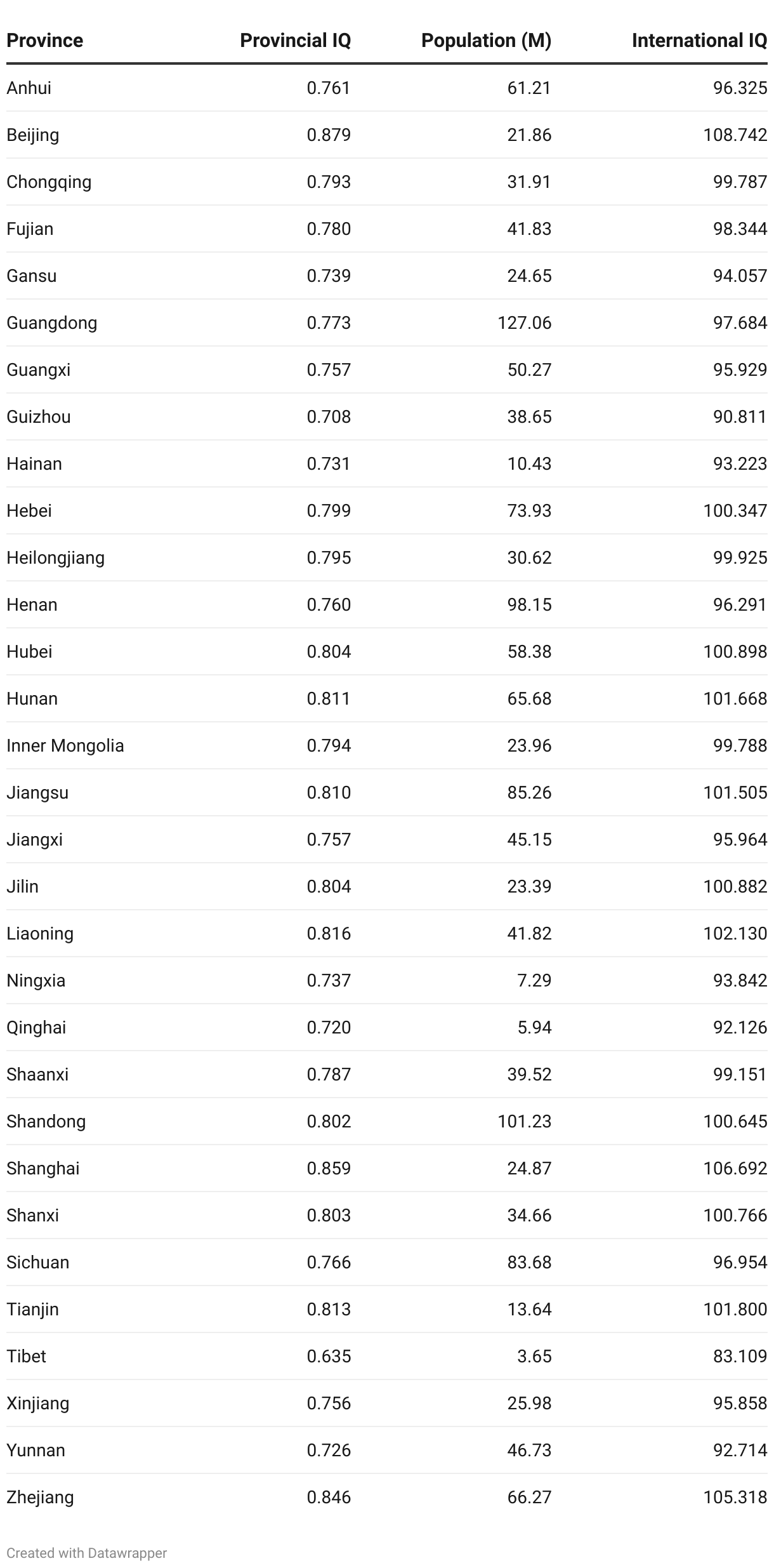The height and width of the screenshot is (1568, 774).
Task: Click the Chongqing row label
Action: (49, 182)
